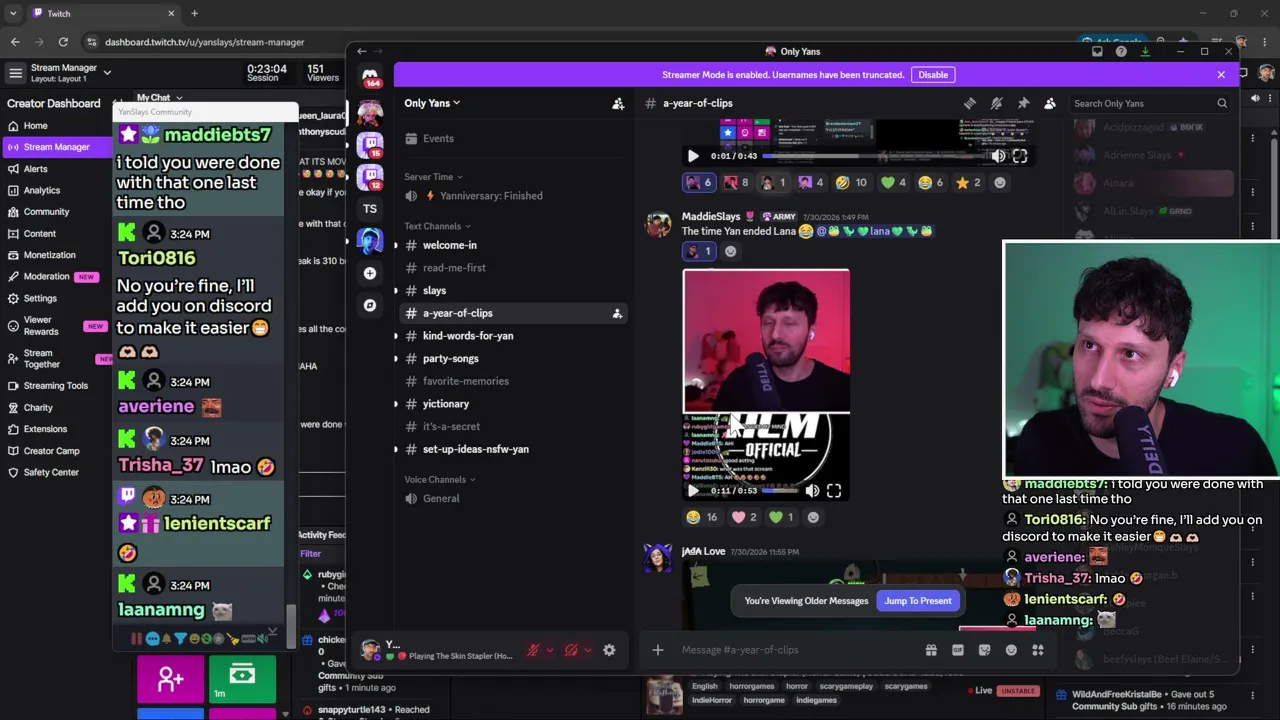Add reaction to the 0:53 clip message
The height and width of the screenshot is (720, 1280).
click(813, 517)
